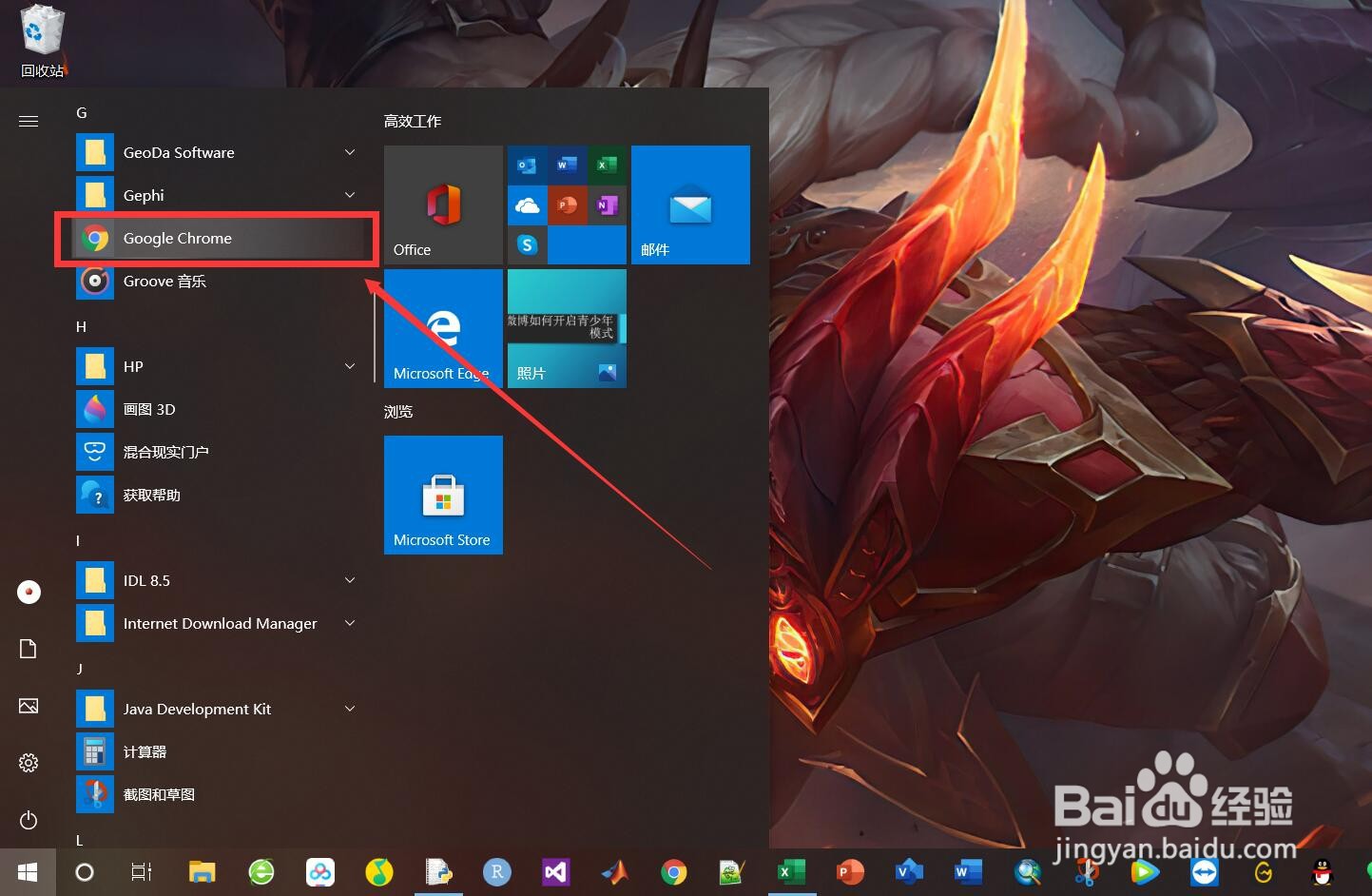The image size is (1372, 896).
Task: Click the Cortana search circle on taskbar
Action: (85, 871)
